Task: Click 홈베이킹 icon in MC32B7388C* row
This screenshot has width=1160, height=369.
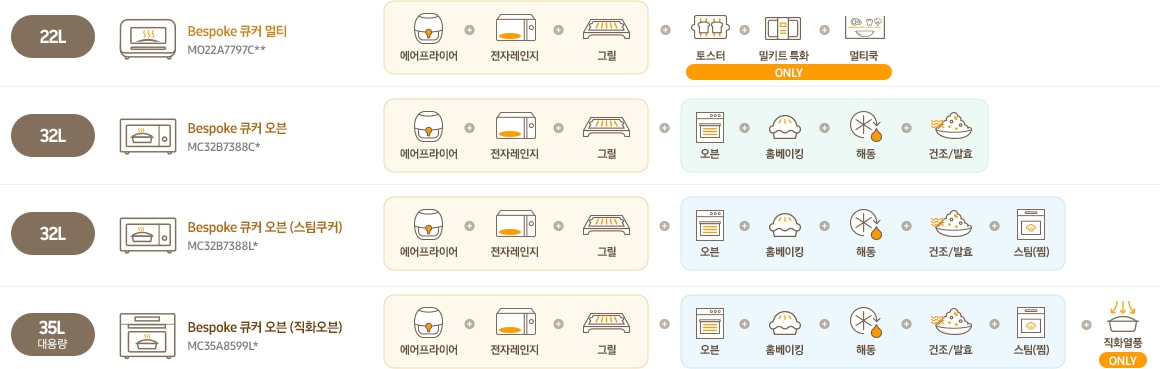Action: coord(785,127)
